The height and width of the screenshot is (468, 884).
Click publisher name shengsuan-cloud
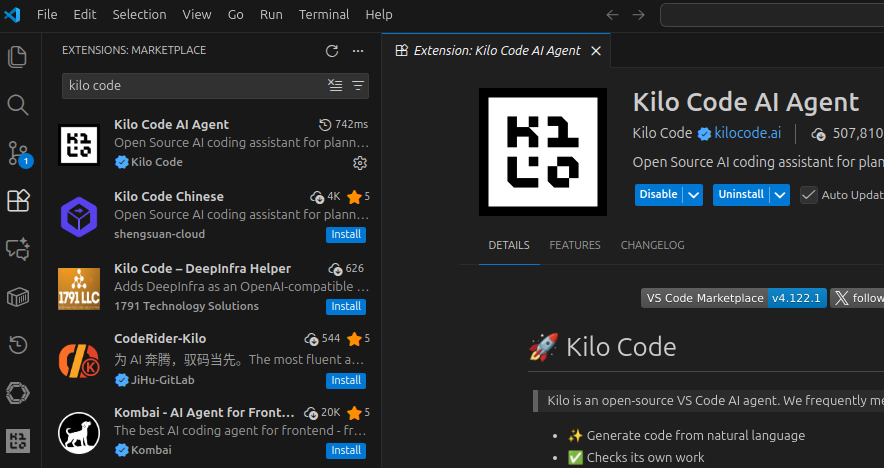(160, 234)
